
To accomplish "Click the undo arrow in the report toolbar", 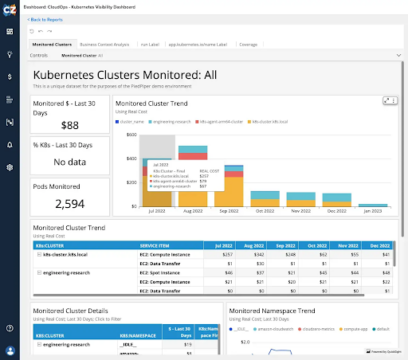I will [x=40, y=31].
